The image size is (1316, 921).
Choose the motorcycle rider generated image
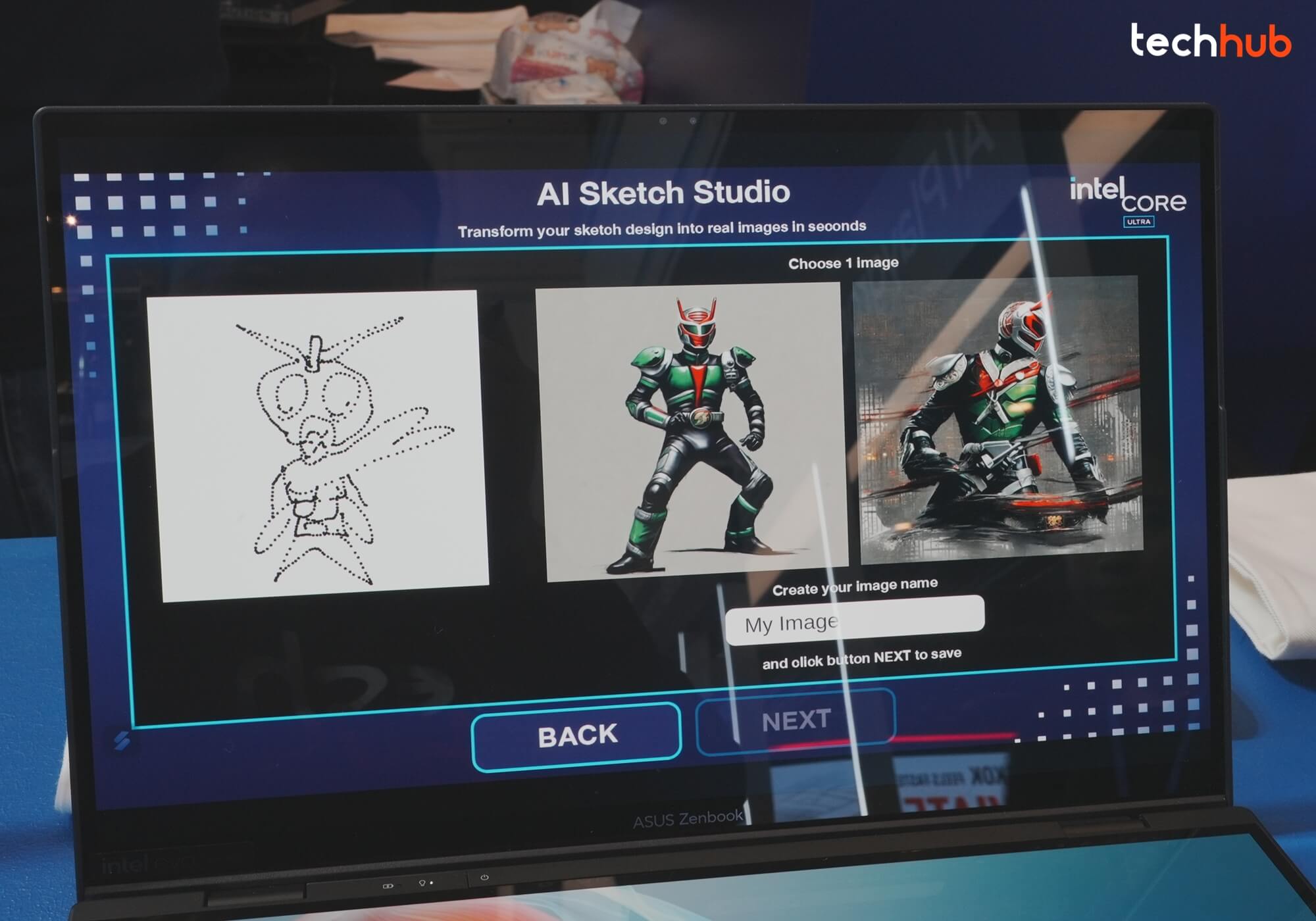point(998,420)
